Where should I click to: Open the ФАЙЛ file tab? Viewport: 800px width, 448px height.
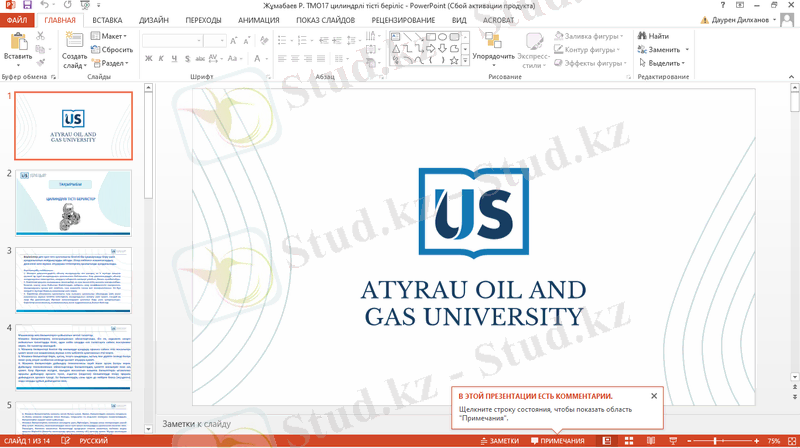coord(17,20)
